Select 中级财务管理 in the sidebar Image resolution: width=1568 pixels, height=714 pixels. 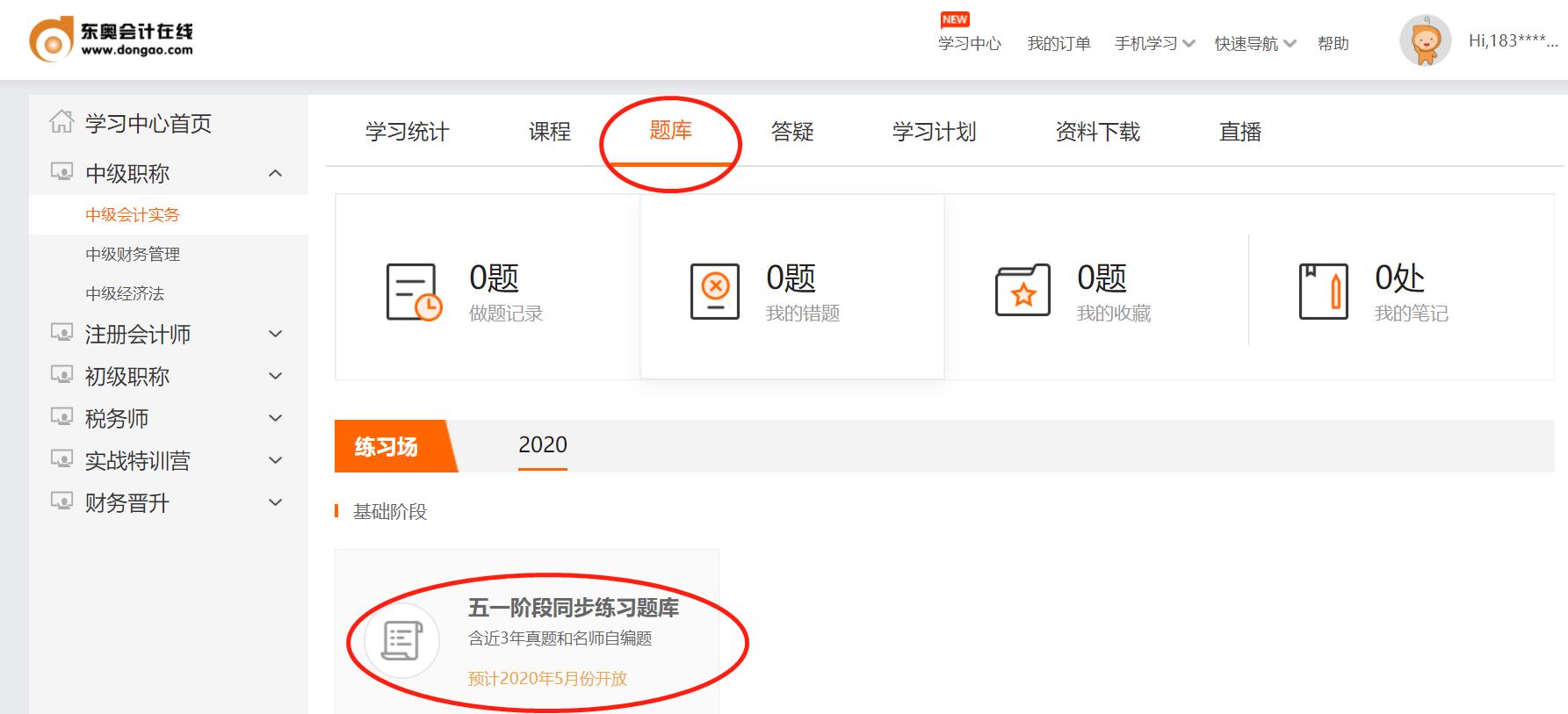point(133,254)
